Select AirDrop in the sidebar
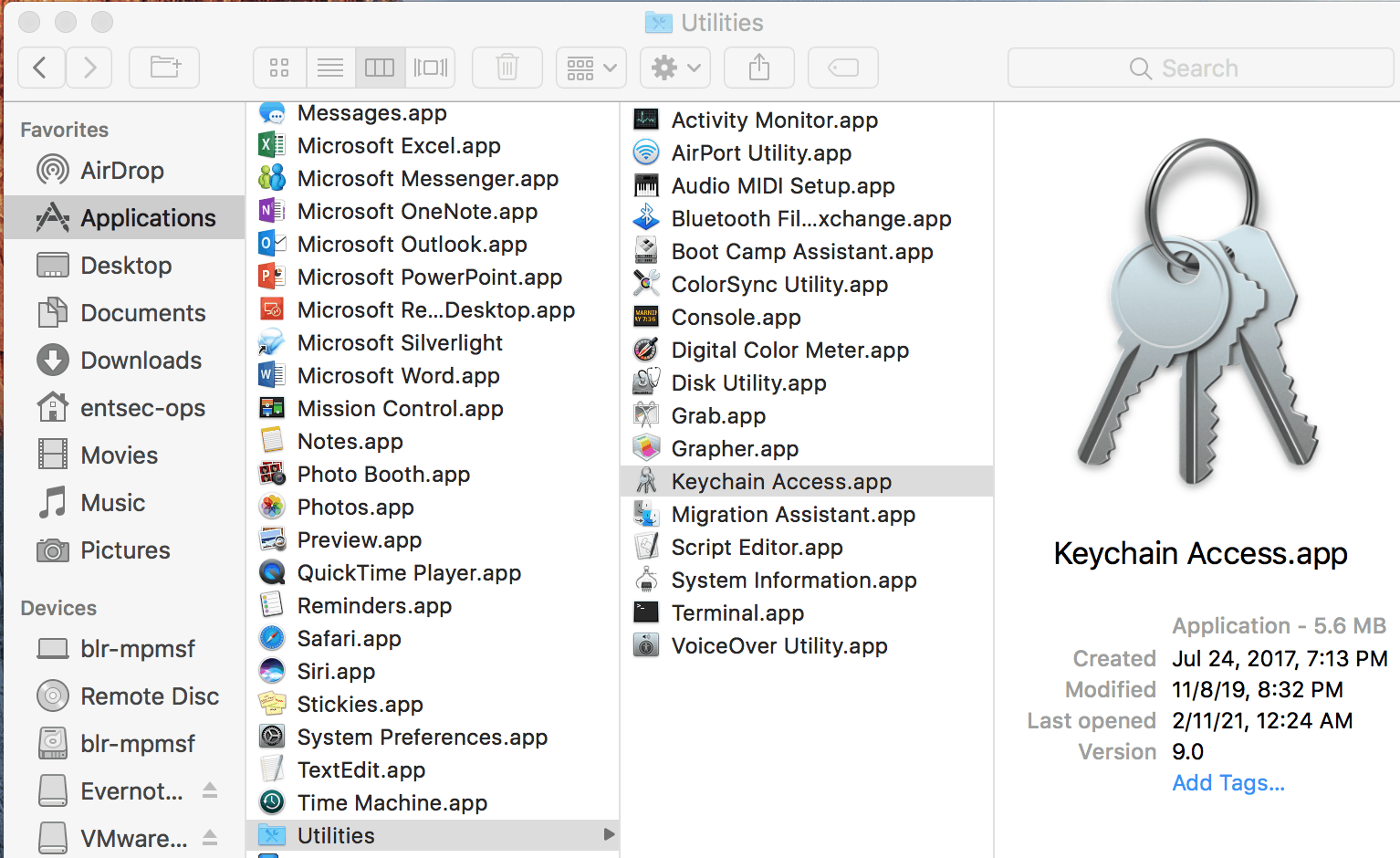This screenshot has height=858, width=1400. (x=123, y=171)
